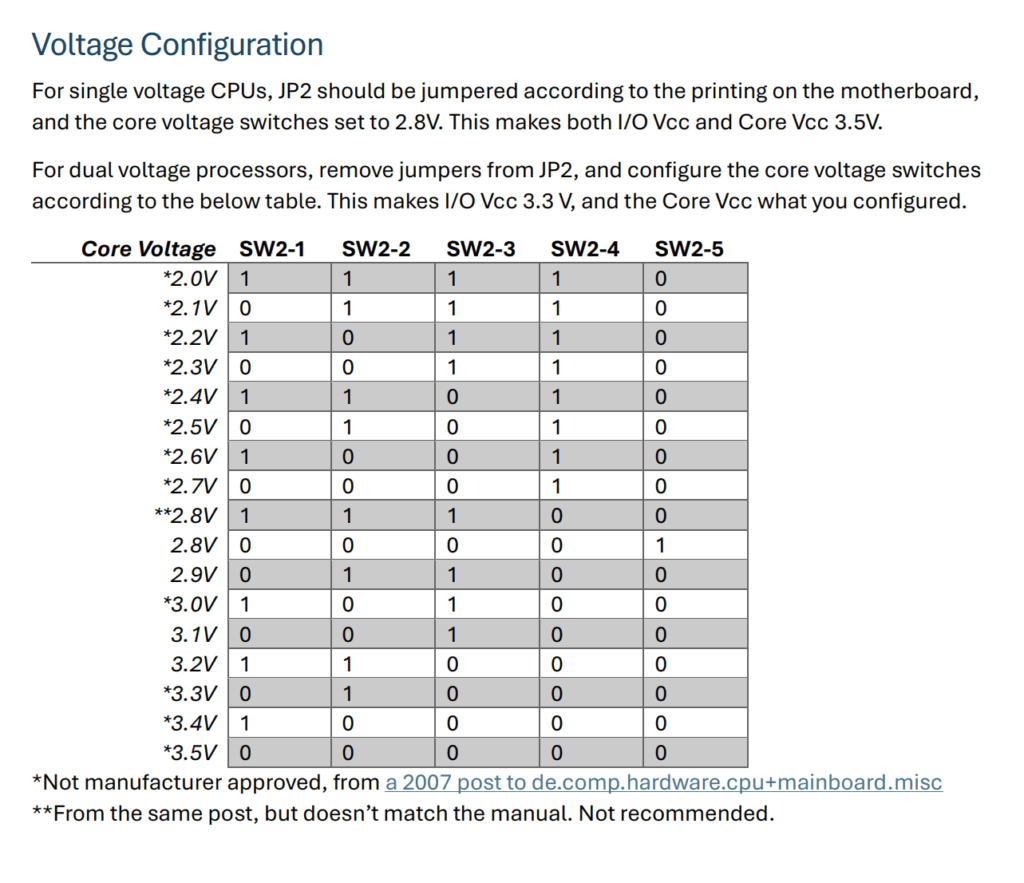1024x883 pixels.
Task: Click the single voltage CPUs paragraph
Action: (504, 107)
